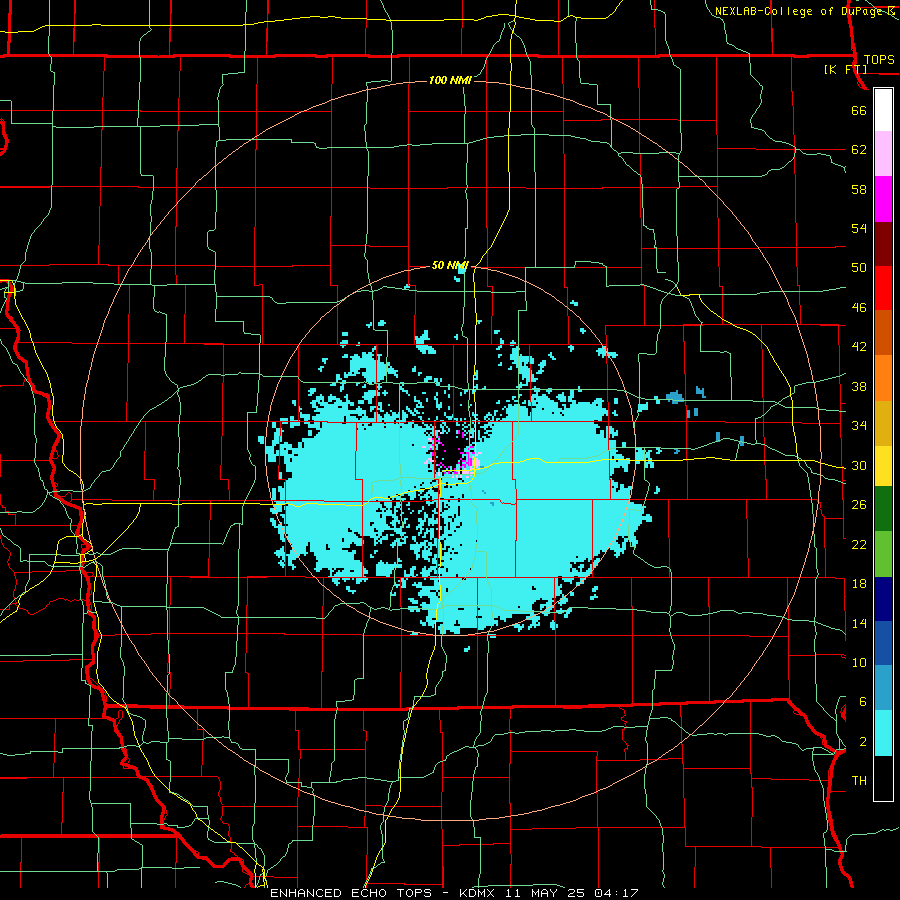Click the legend value '6'
The width and height of the screenshot is (900, 900).
(862, 702)
